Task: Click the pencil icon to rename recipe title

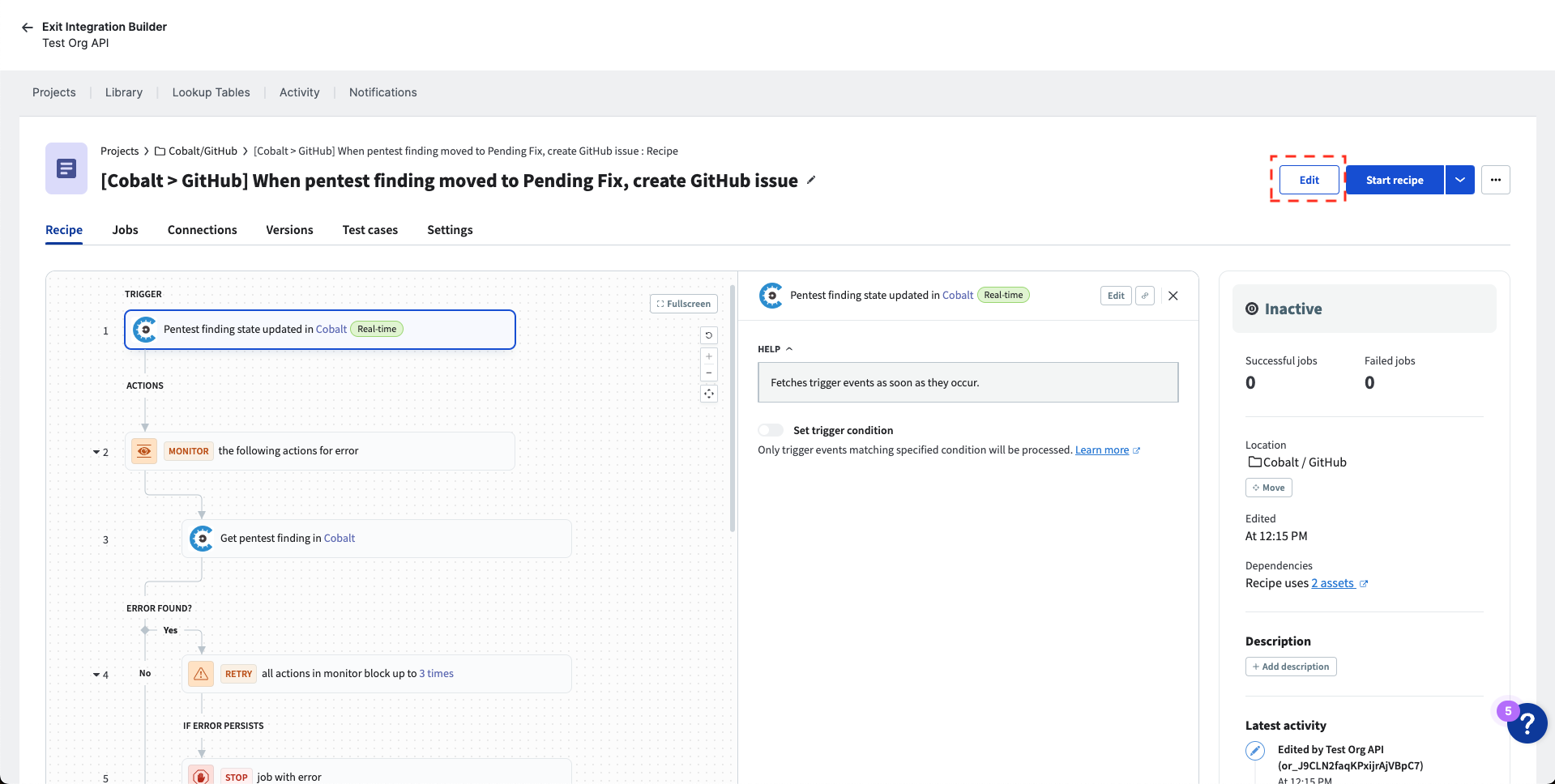Action: click(811, 180)
